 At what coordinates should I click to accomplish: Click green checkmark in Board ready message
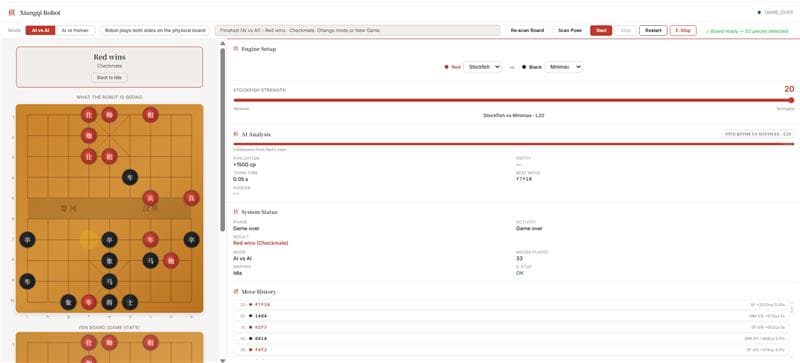tap(707, 31)
